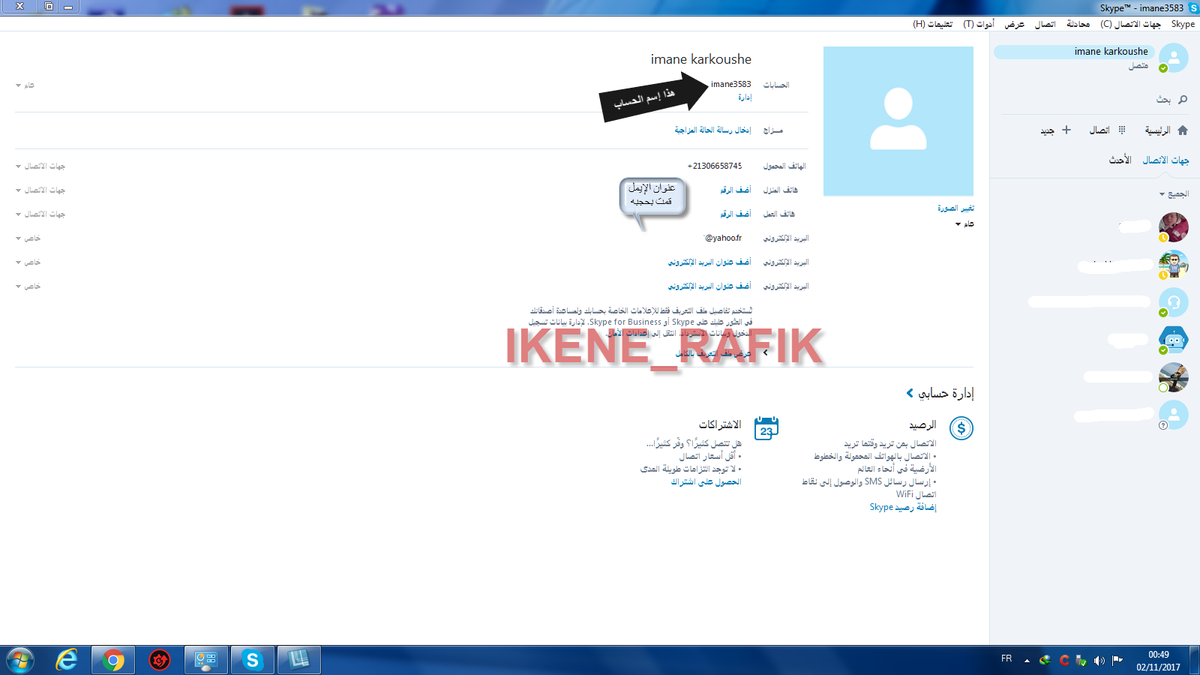This screenshot has width=1200, height=675.
Task: Open the جهات الاتصال (C) menu
Action: pos(1132,23)
